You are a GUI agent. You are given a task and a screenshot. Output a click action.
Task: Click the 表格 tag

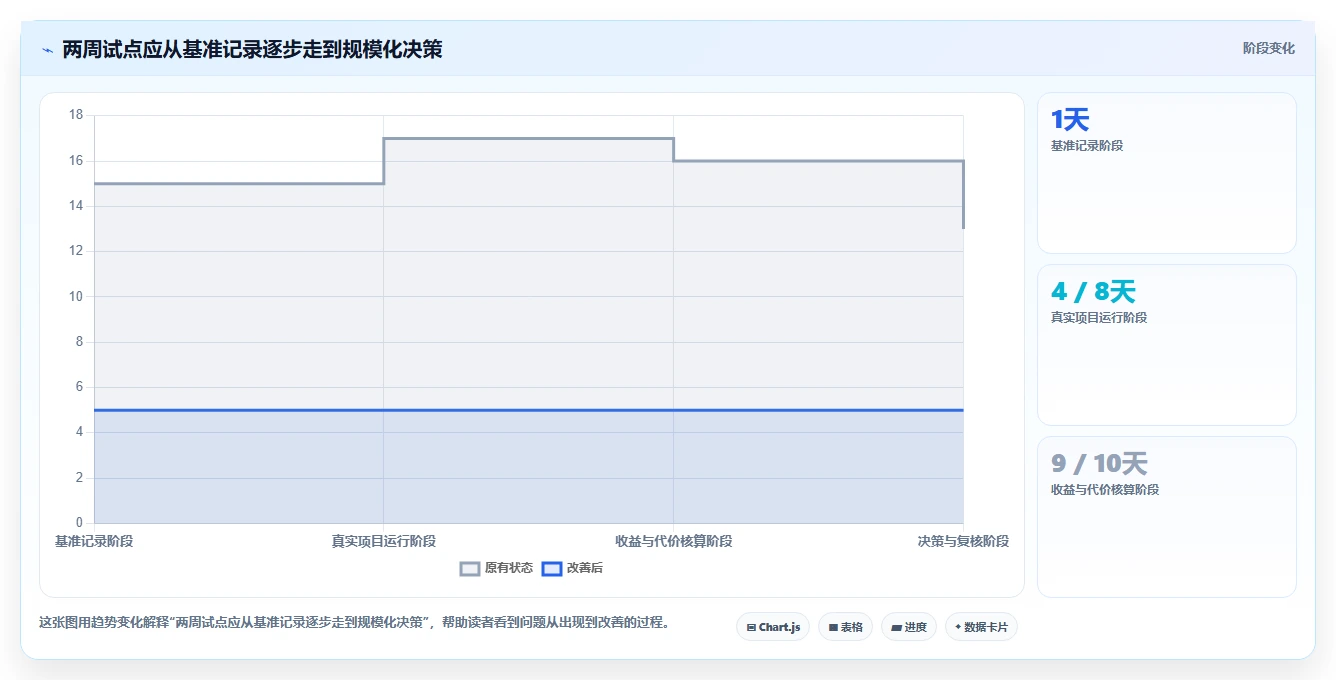click(846, 627)
